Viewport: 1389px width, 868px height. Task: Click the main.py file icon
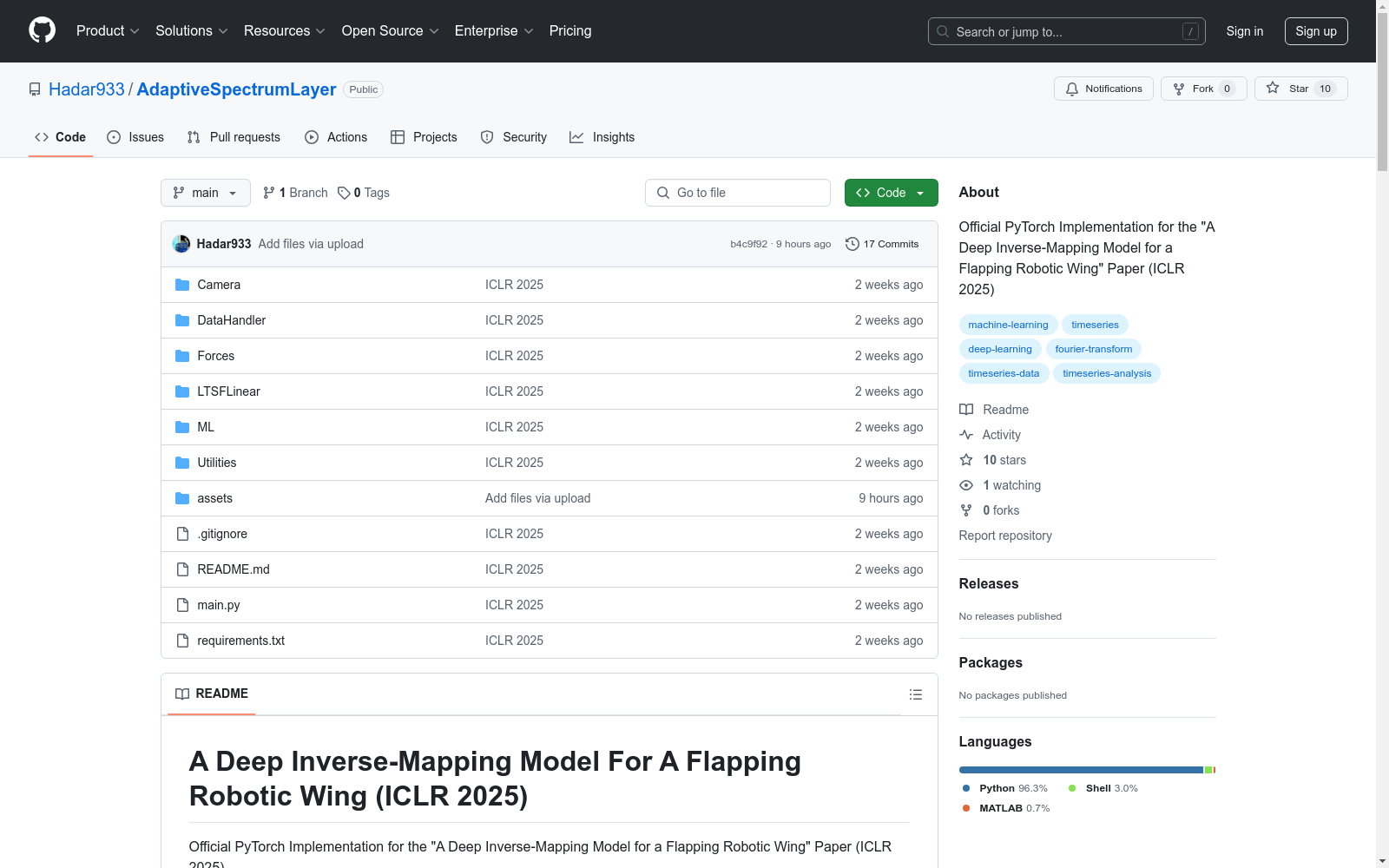point(182,605)
